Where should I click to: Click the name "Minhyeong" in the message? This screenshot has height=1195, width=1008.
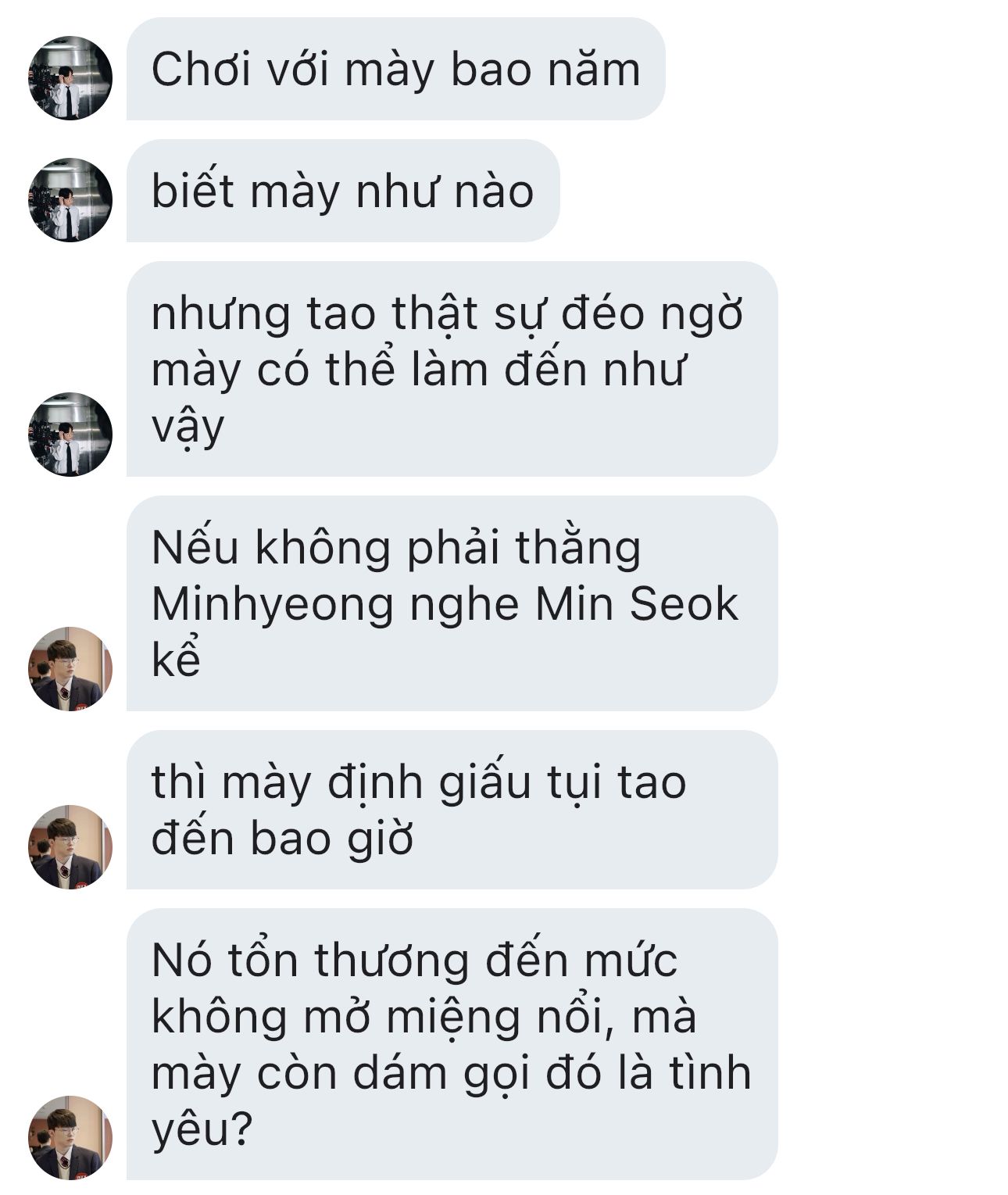click(x=273, y=606)
